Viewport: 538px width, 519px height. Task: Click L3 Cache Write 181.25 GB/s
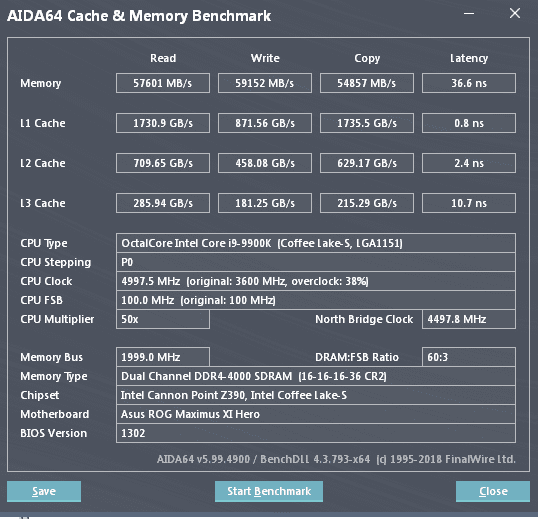pyautogui.click(x=265, y=203)
